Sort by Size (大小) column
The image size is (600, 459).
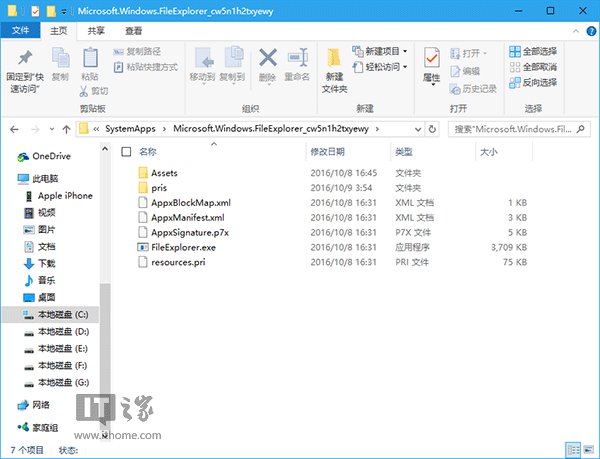[489, 152]
